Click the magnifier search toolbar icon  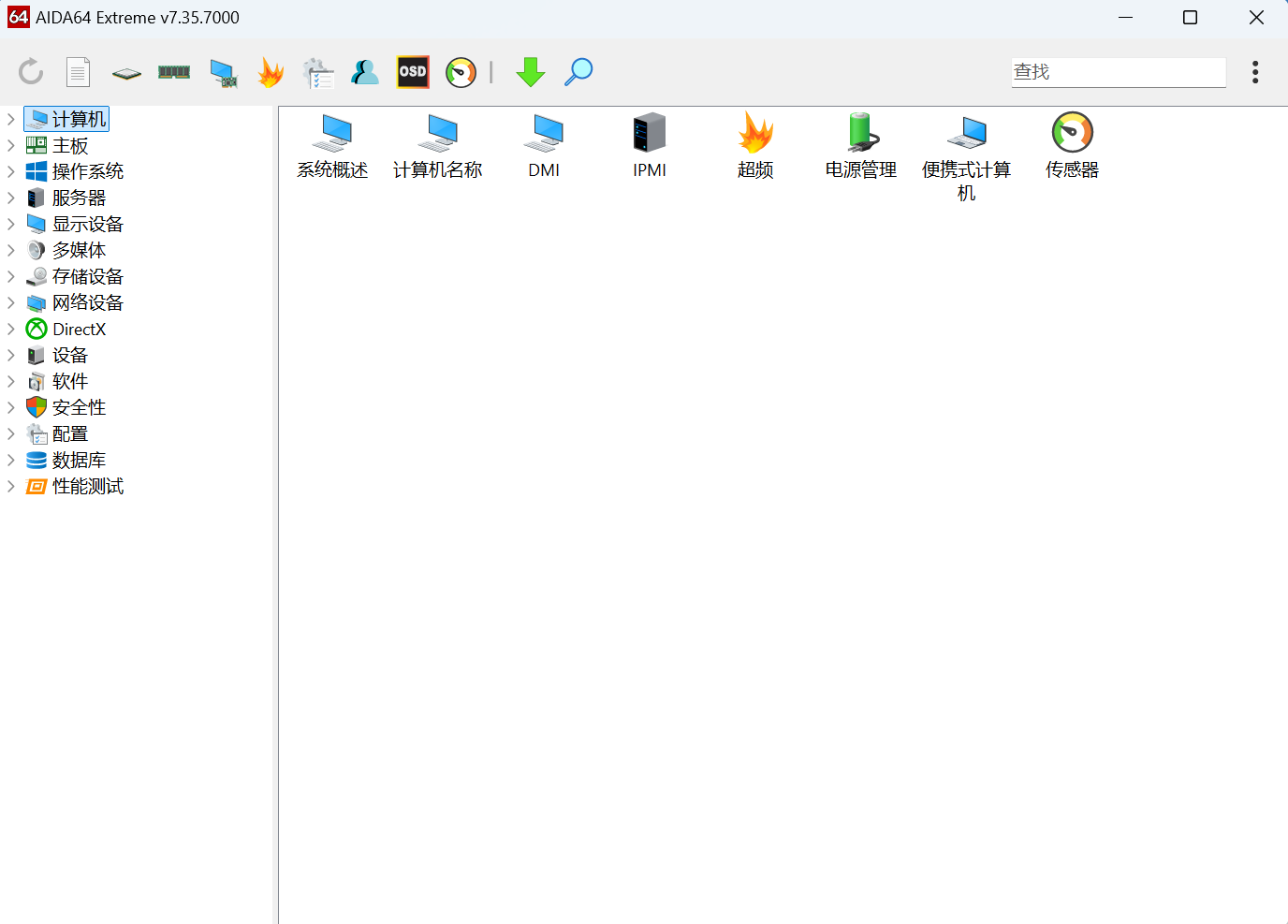(x=578, y=72)
